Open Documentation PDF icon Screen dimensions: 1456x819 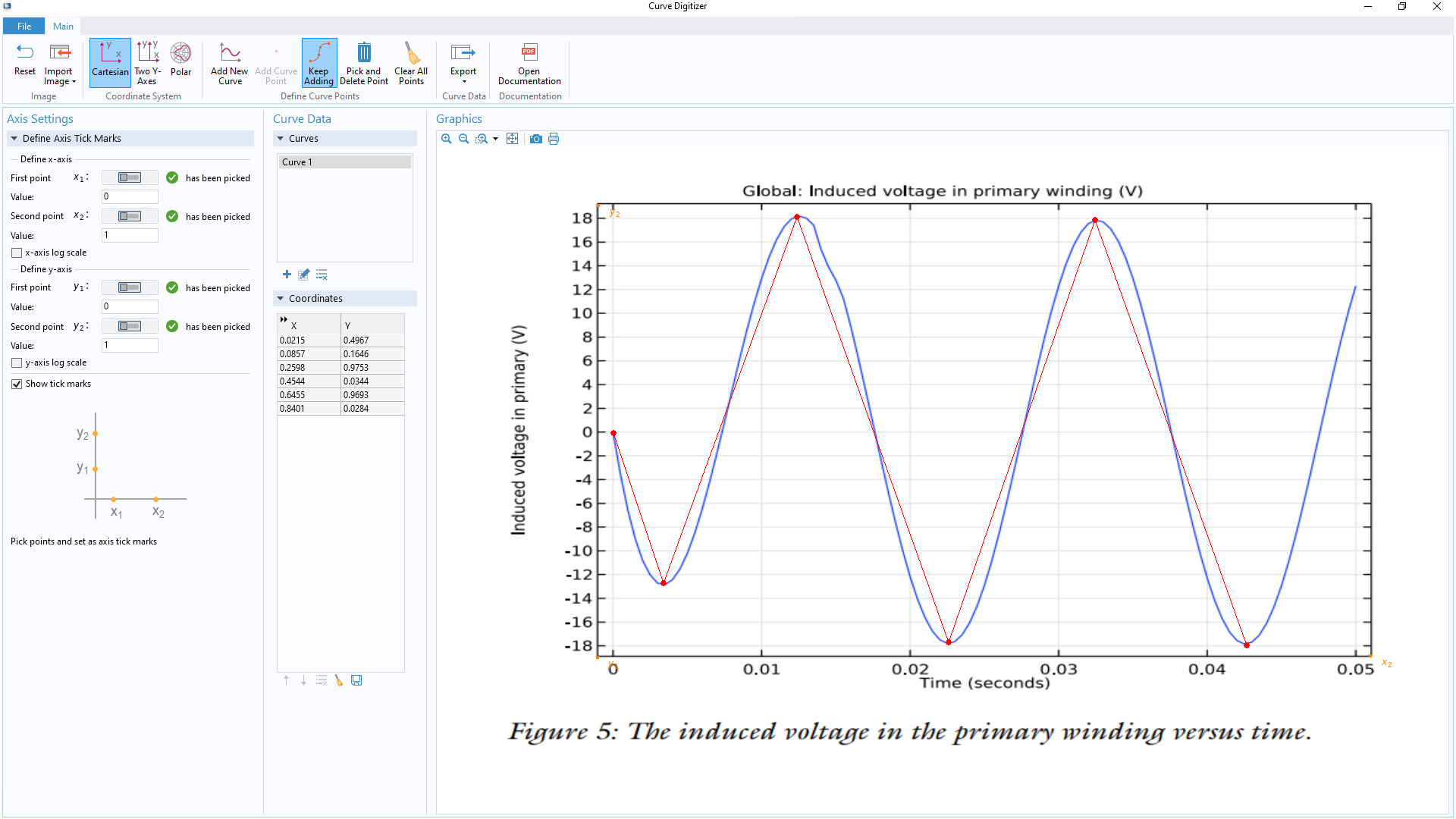pyautogui.click(x=529, y=53)
